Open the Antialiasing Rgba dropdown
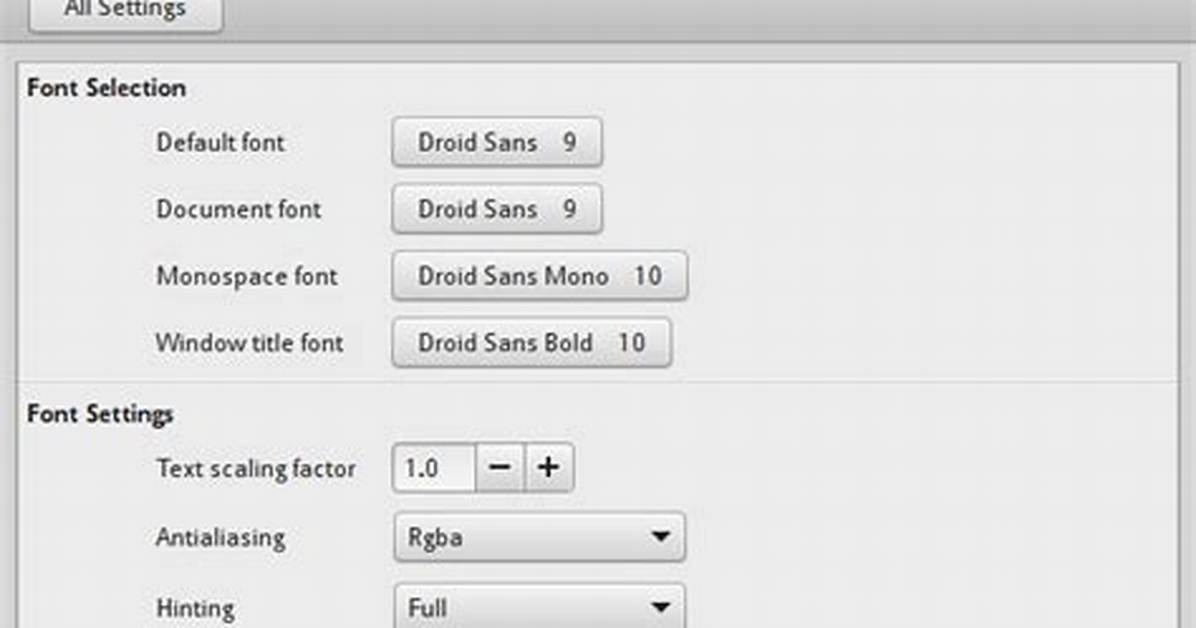 (x=539, y=537)
